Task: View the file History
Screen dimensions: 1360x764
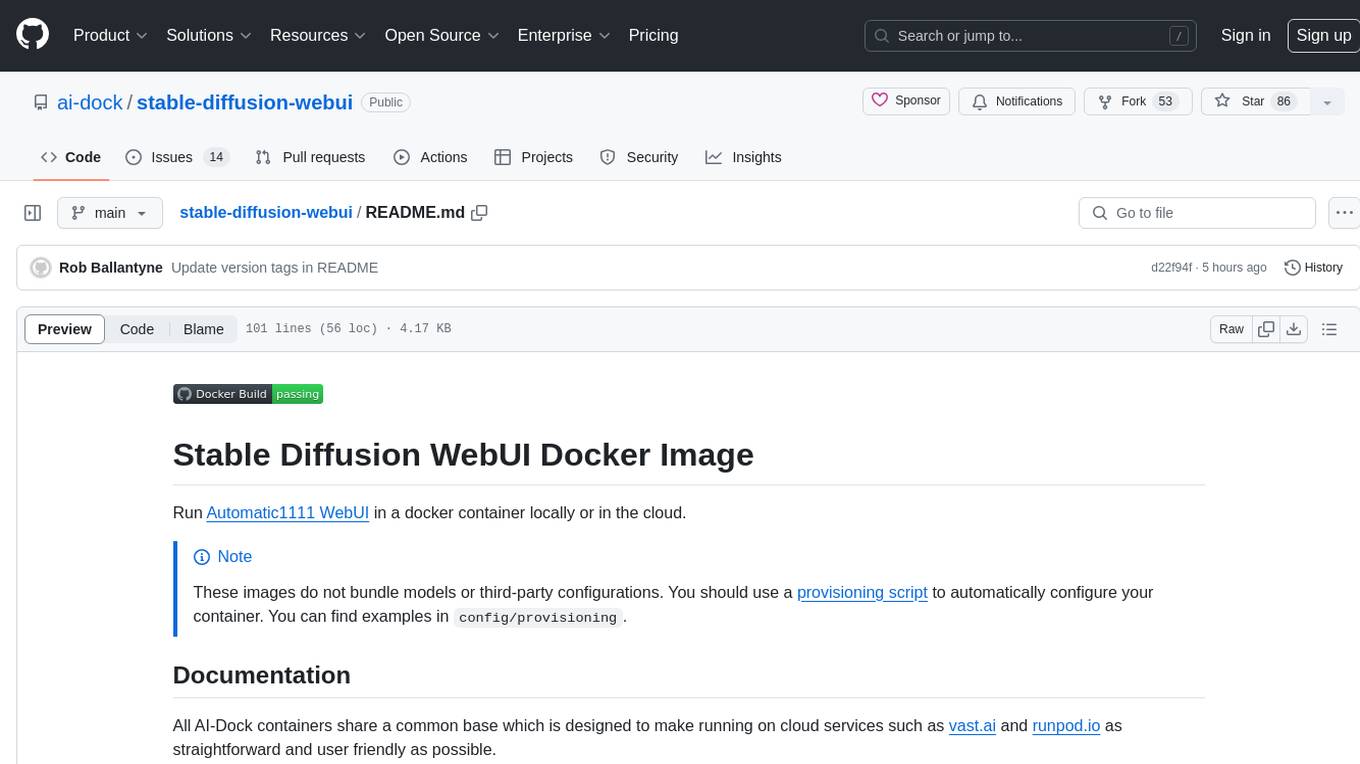Action: (x=1313, y=267)
